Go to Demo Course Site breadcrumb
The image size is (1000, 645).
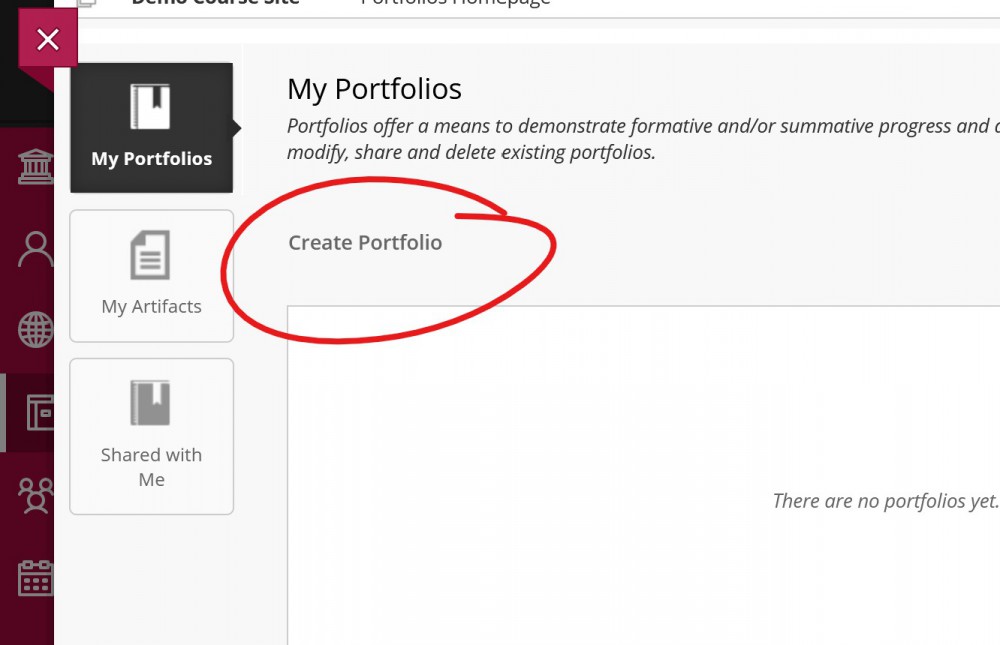[214, 3]
